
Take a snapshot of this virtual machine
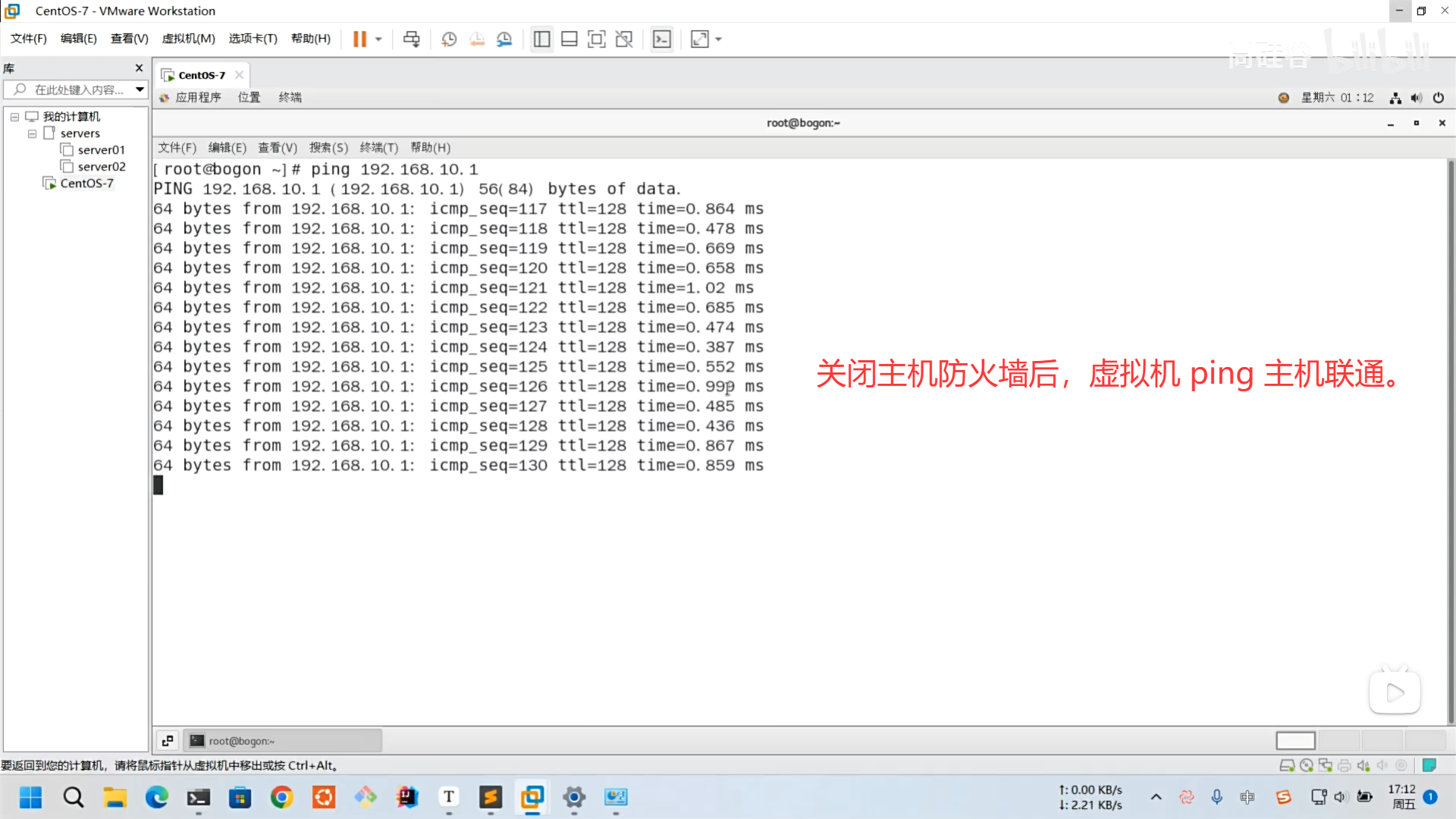449,39
